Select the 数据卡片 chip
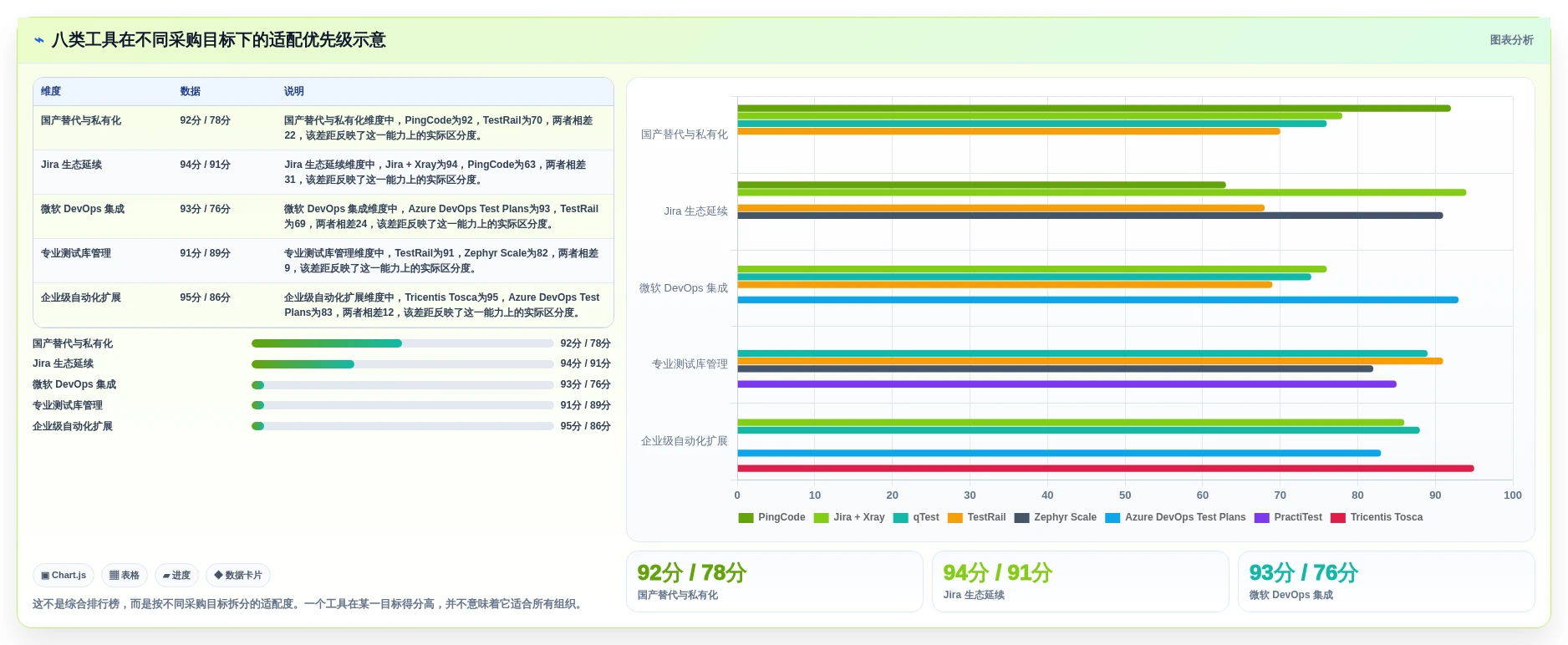 click(x=238, y=575)
